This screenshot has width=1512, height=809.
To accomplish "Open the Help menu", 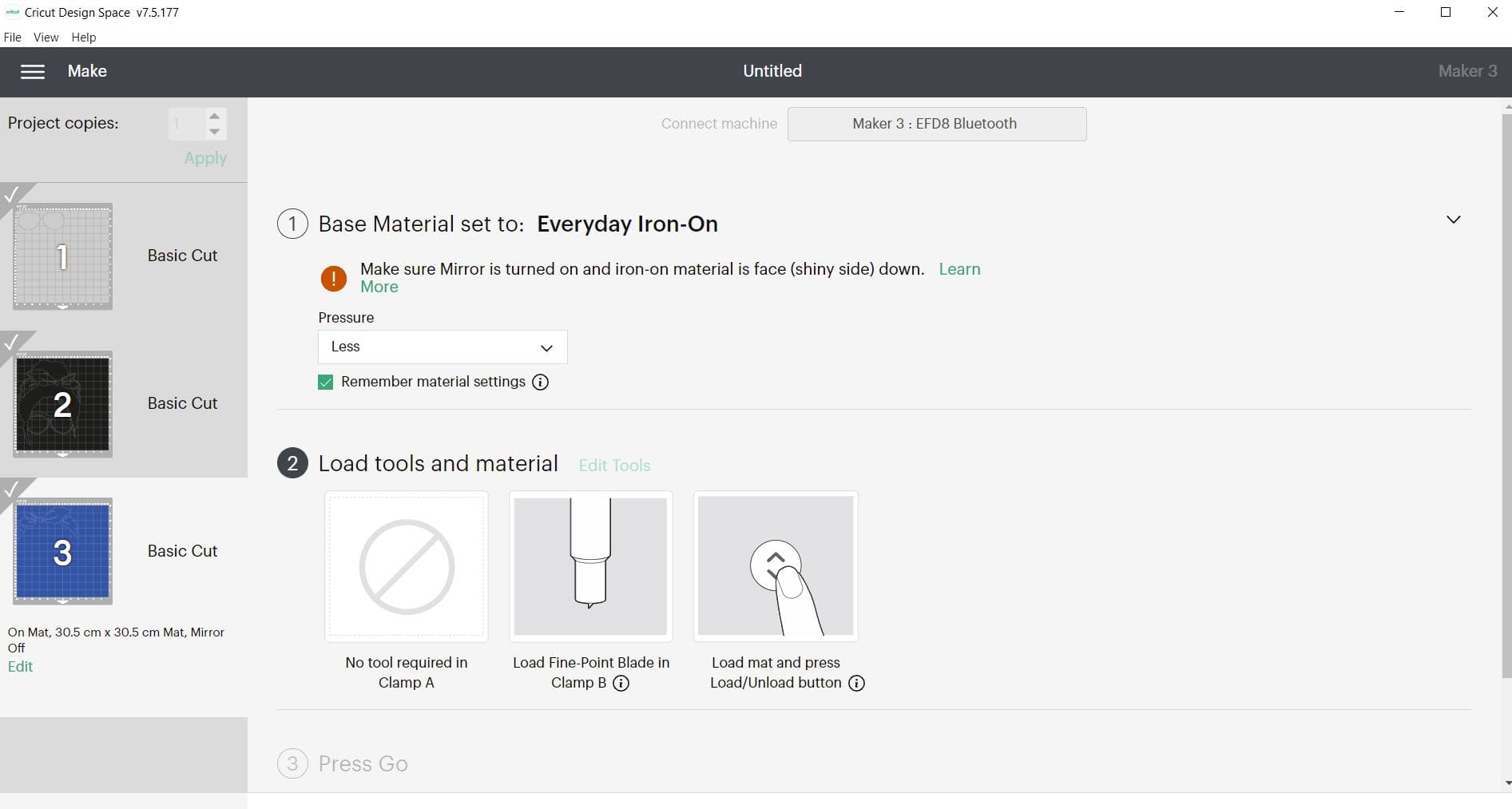I will tap(83, 38).
